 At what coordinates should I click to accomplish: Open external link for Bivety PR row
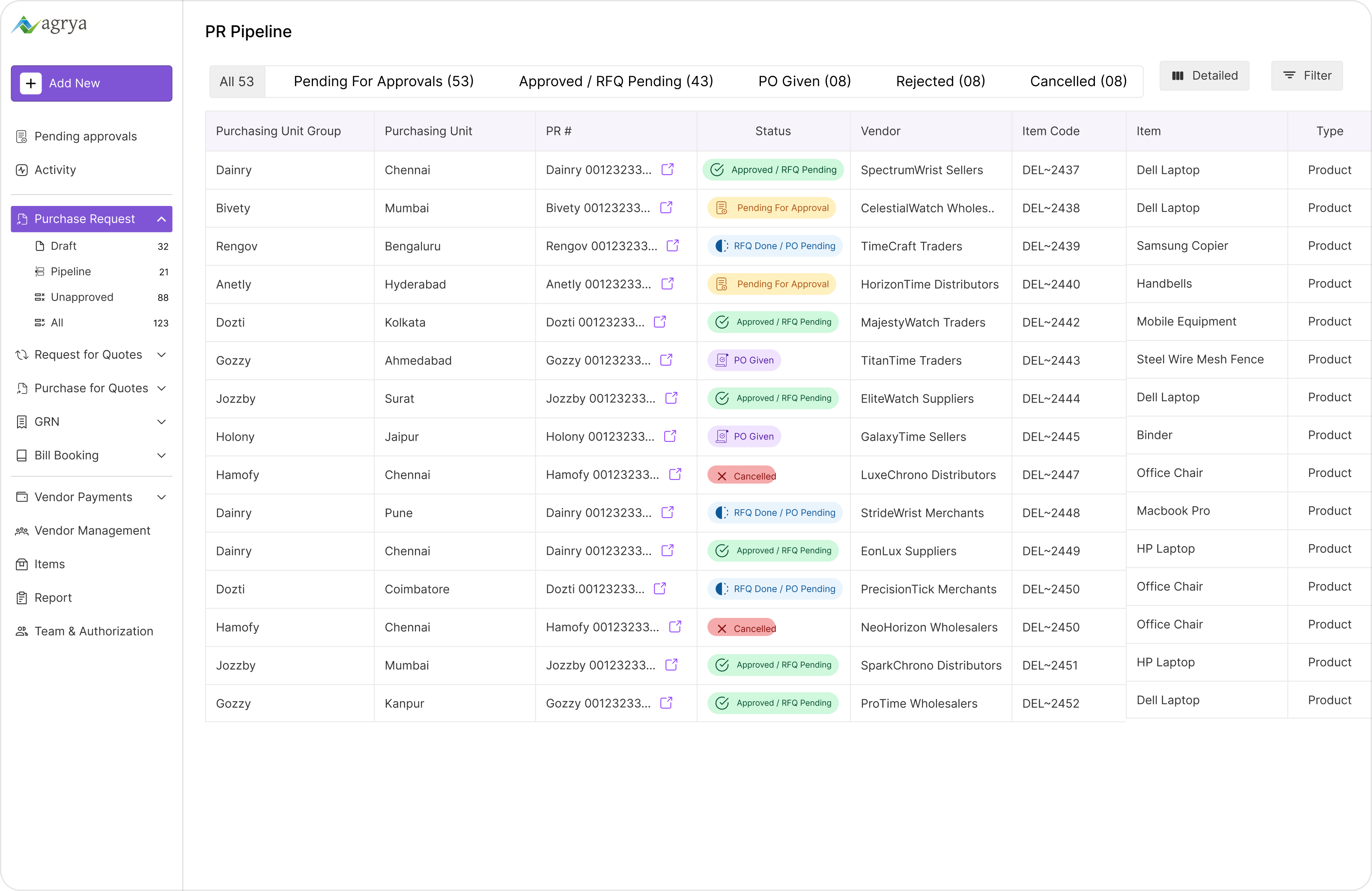tap(666, 208)
